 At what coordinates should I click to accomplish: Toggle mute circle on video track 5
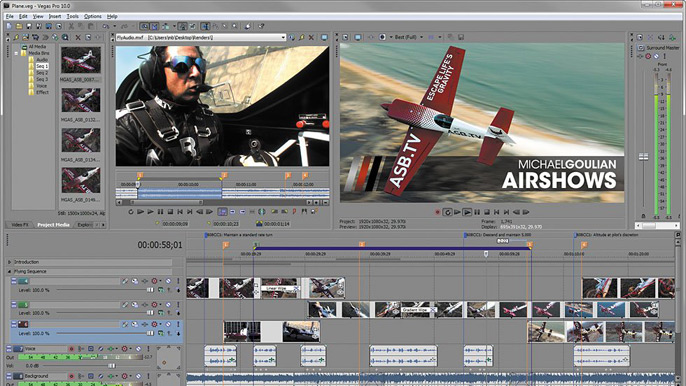168,304
